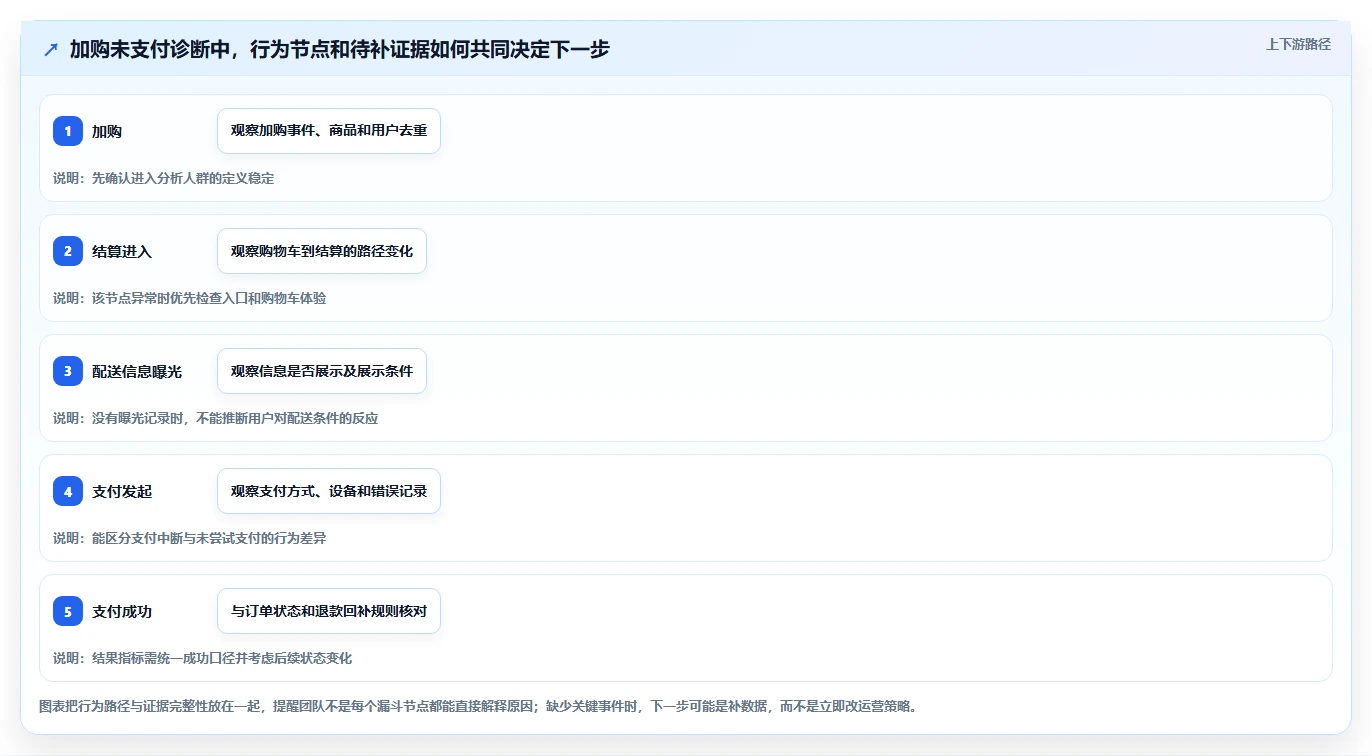1372x756 pixels.
Task: Select the 支付发起 step name
Action: (x=122, y=491)
